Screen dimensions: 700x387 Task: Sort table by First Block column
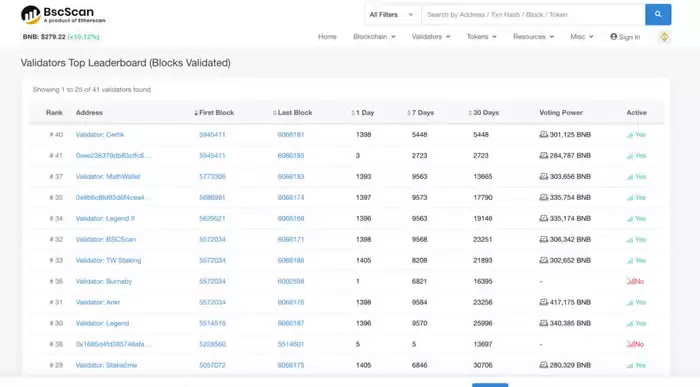click(x=214, y=112)
